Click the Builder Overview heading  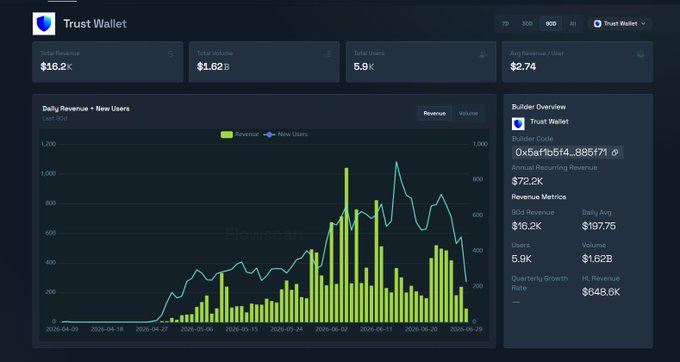[539, 107]
